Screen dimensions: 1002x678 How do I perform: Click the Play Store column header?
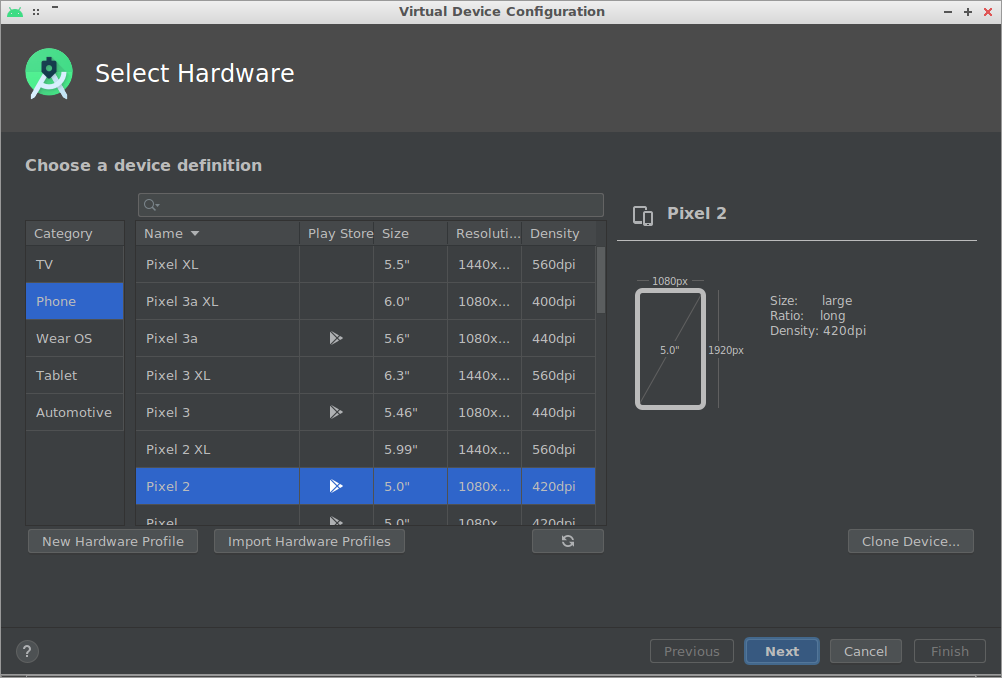pyautogui.click(x=337, y=234)
